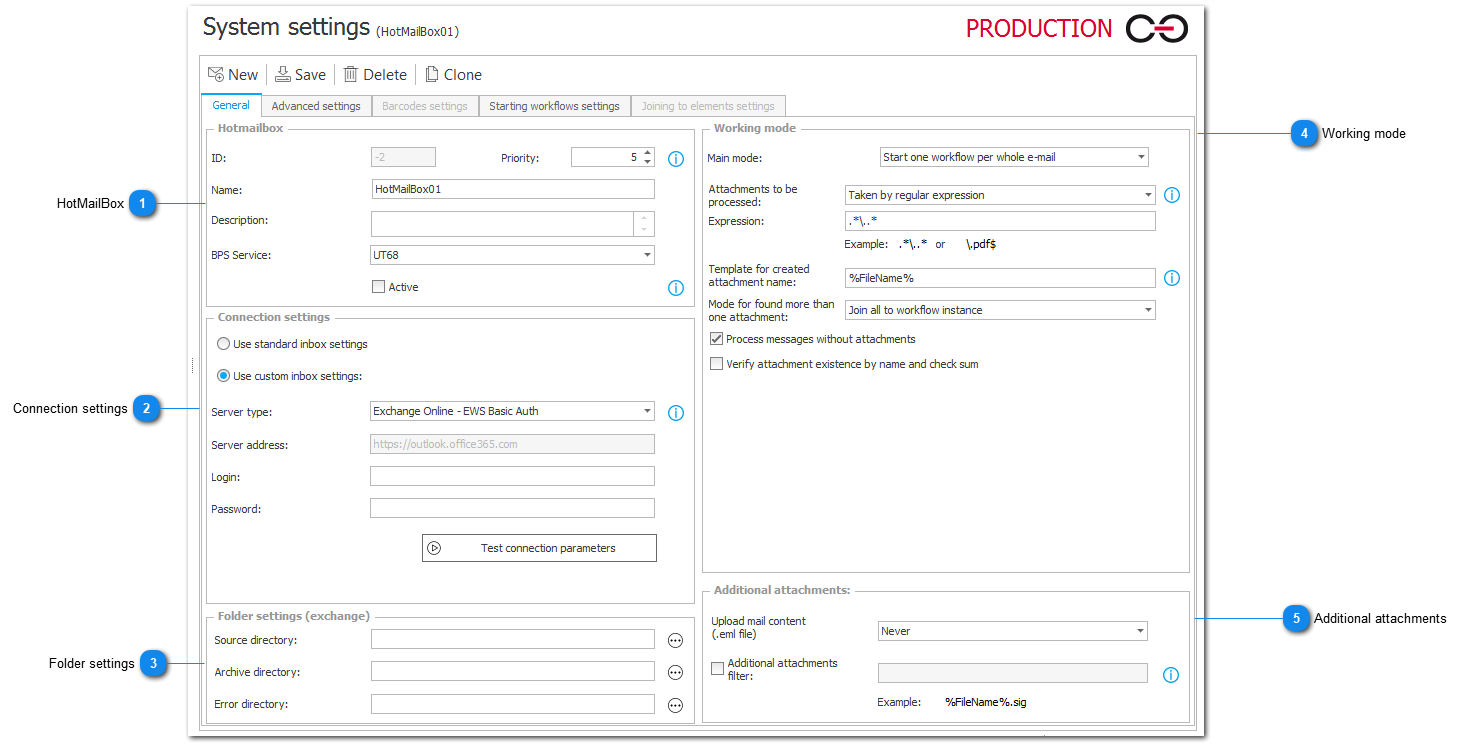1464x746 pixels.
Task: Open info icon beside Active checkbox
Action: click(676, 288)
